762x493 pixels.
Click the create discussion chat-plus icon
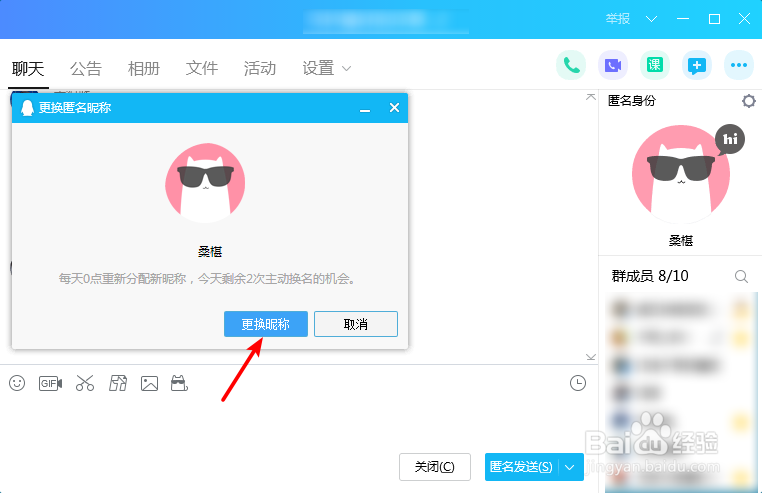click(x=697, y=65)
